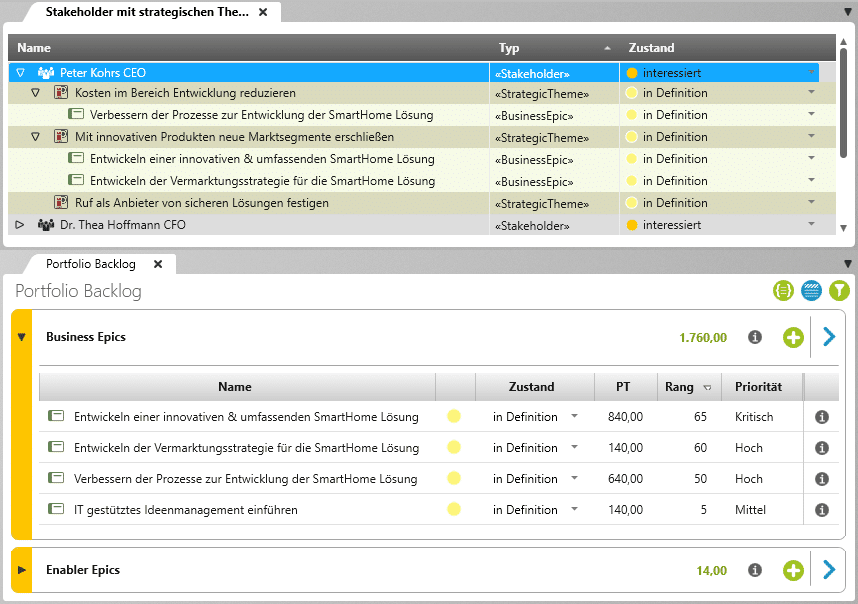Expand the Dr. Thea Hoffmann CFO node
The image size is (858, 604).
(20, 225)
